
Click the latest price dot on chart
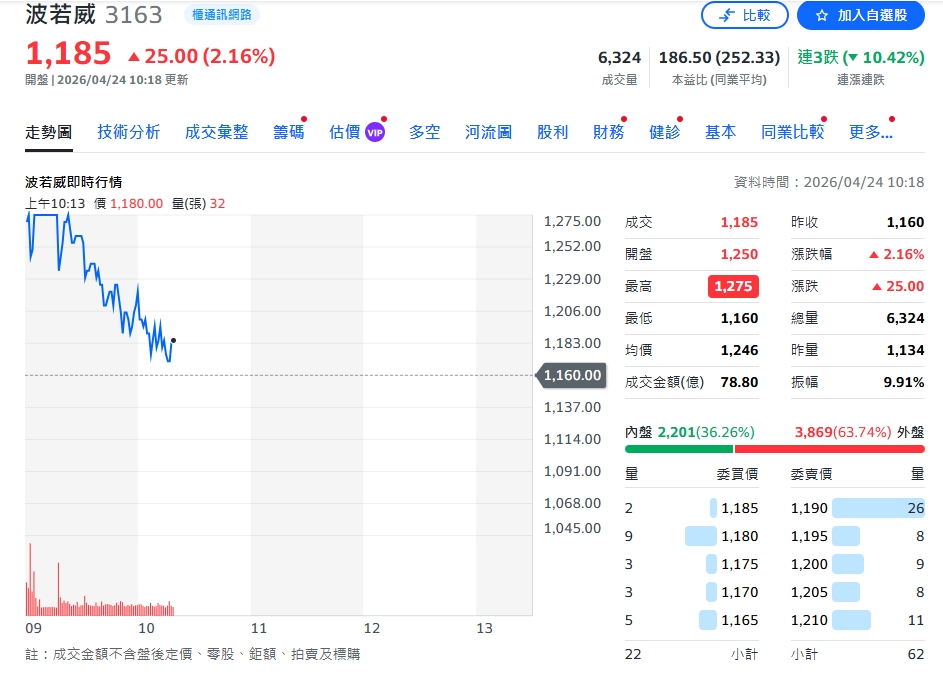click(x=173, y=340)
